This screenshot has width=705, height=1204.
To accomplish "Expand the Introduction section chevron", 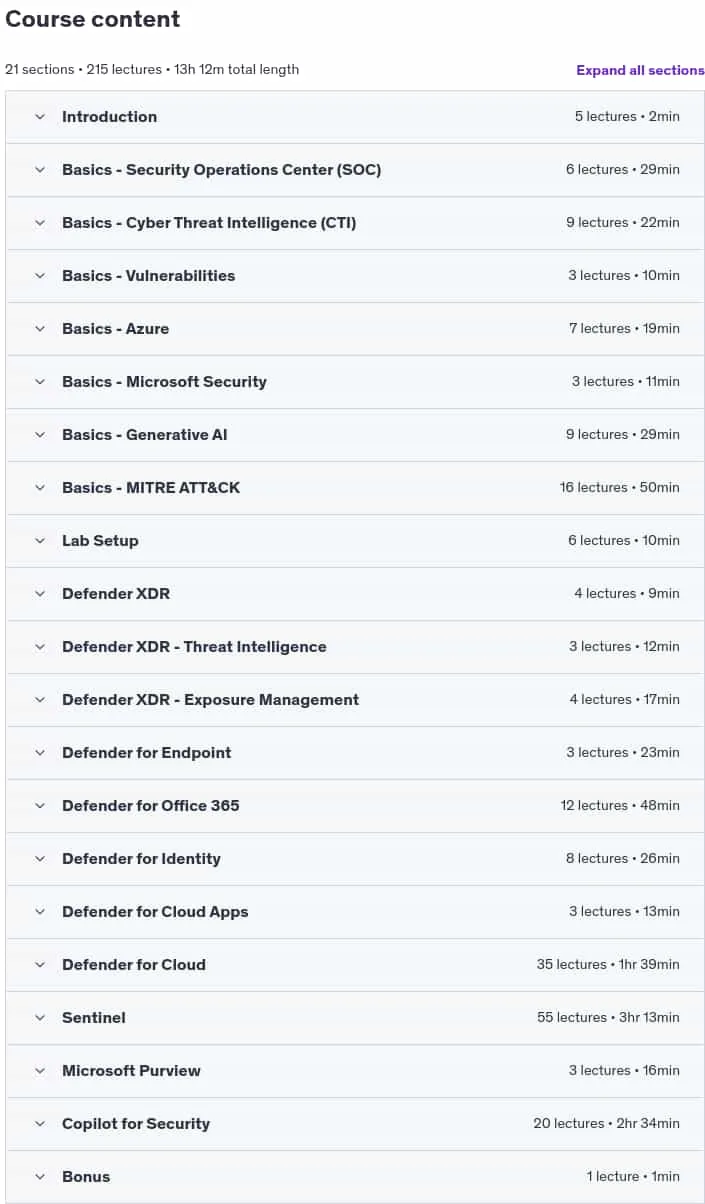I will 40,117.
